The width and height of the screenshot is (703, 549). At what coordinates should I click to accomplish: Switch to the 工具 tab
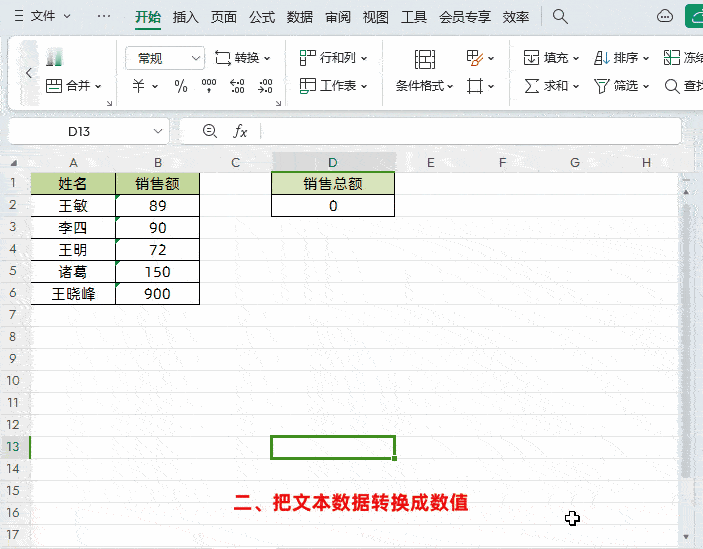[414, 17]
